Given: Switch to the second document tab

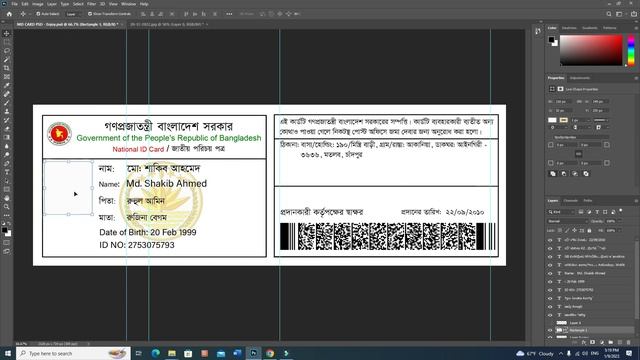Looking at the screenshot, I should click(x=167, y=24).
